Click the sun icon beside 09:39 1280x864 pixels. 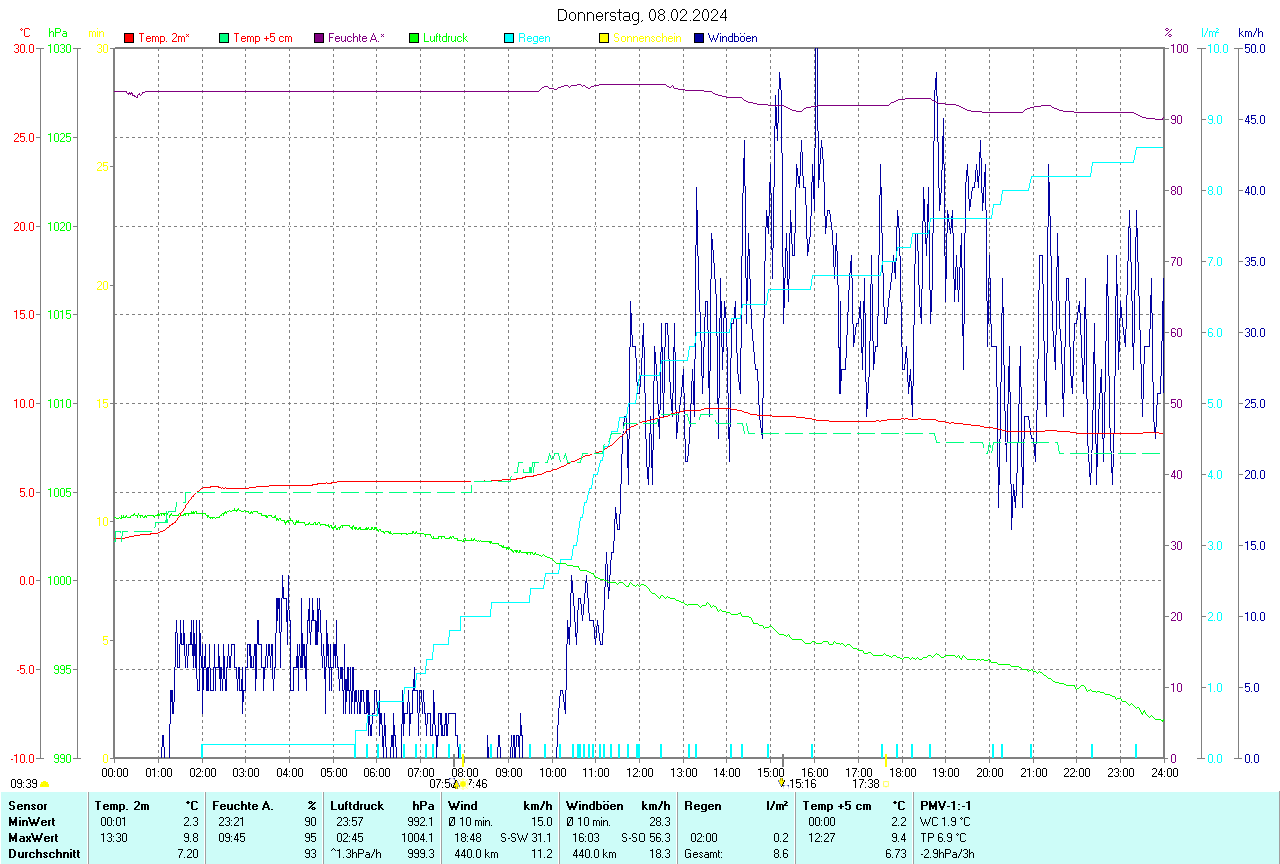pos(45,785)
